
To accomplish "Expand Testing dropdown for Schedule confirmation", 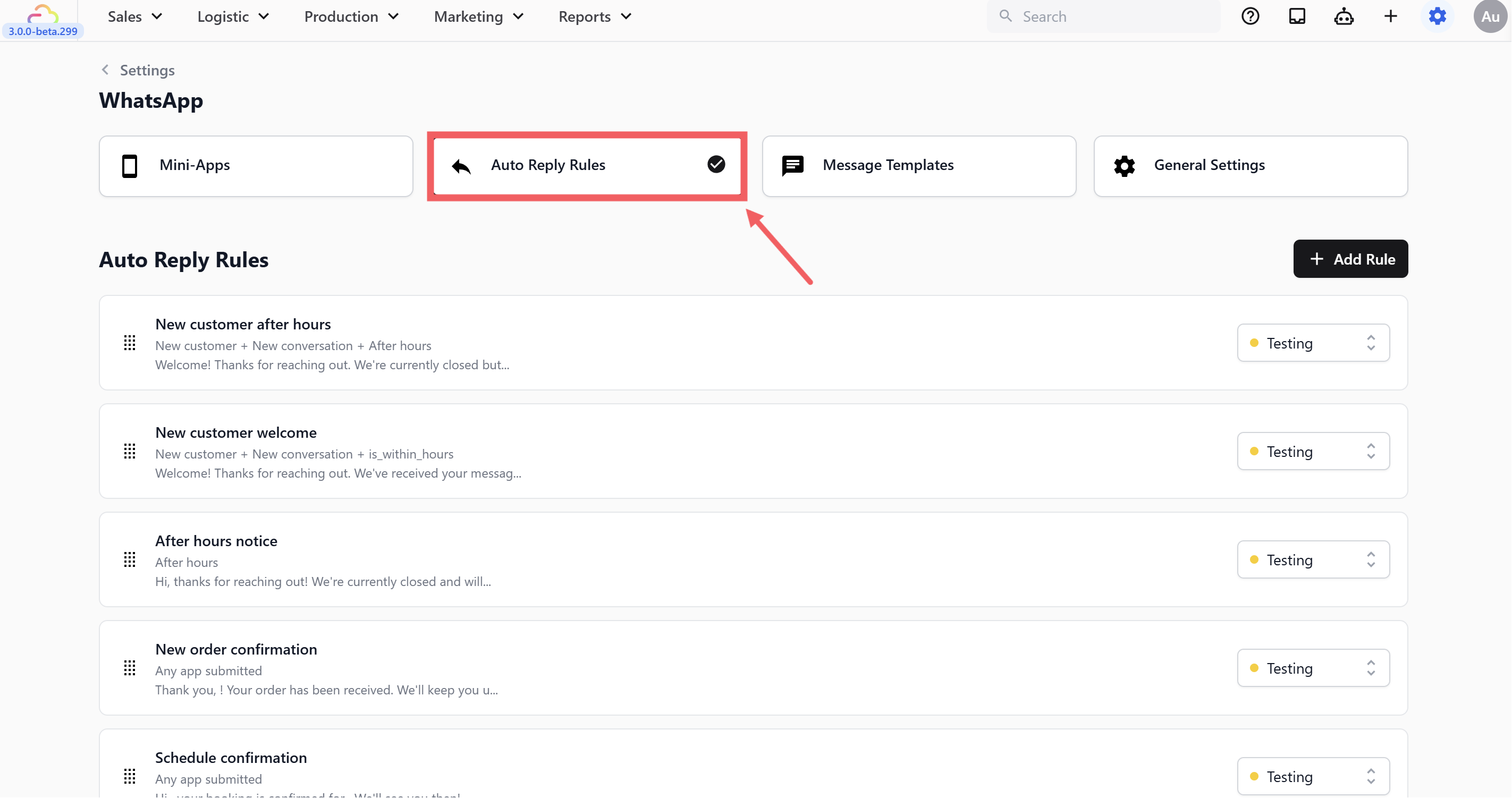I will click(1313, 776).
